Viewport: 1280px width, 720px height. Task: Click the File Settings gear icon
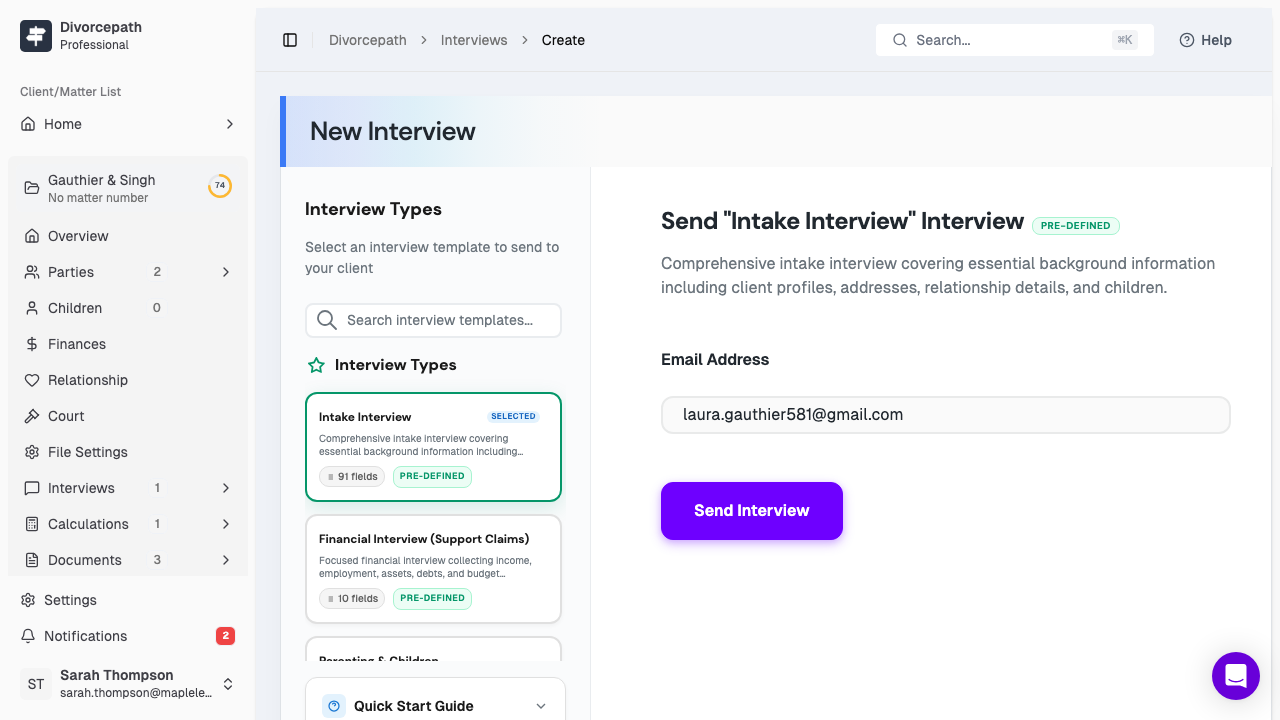tap(32, 452)
